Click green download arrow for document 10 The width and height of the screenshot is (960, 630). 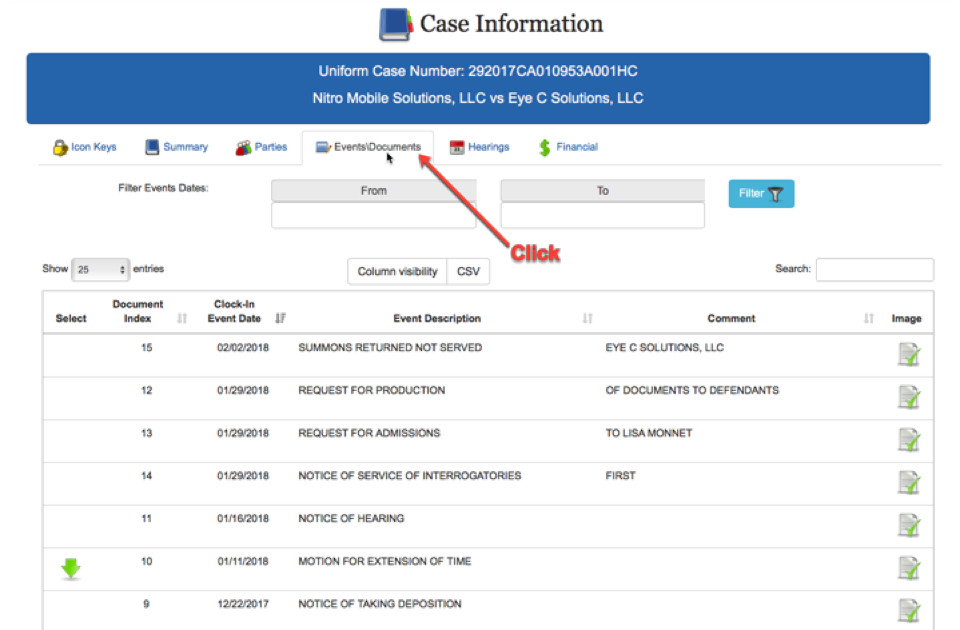click(70, 569)
